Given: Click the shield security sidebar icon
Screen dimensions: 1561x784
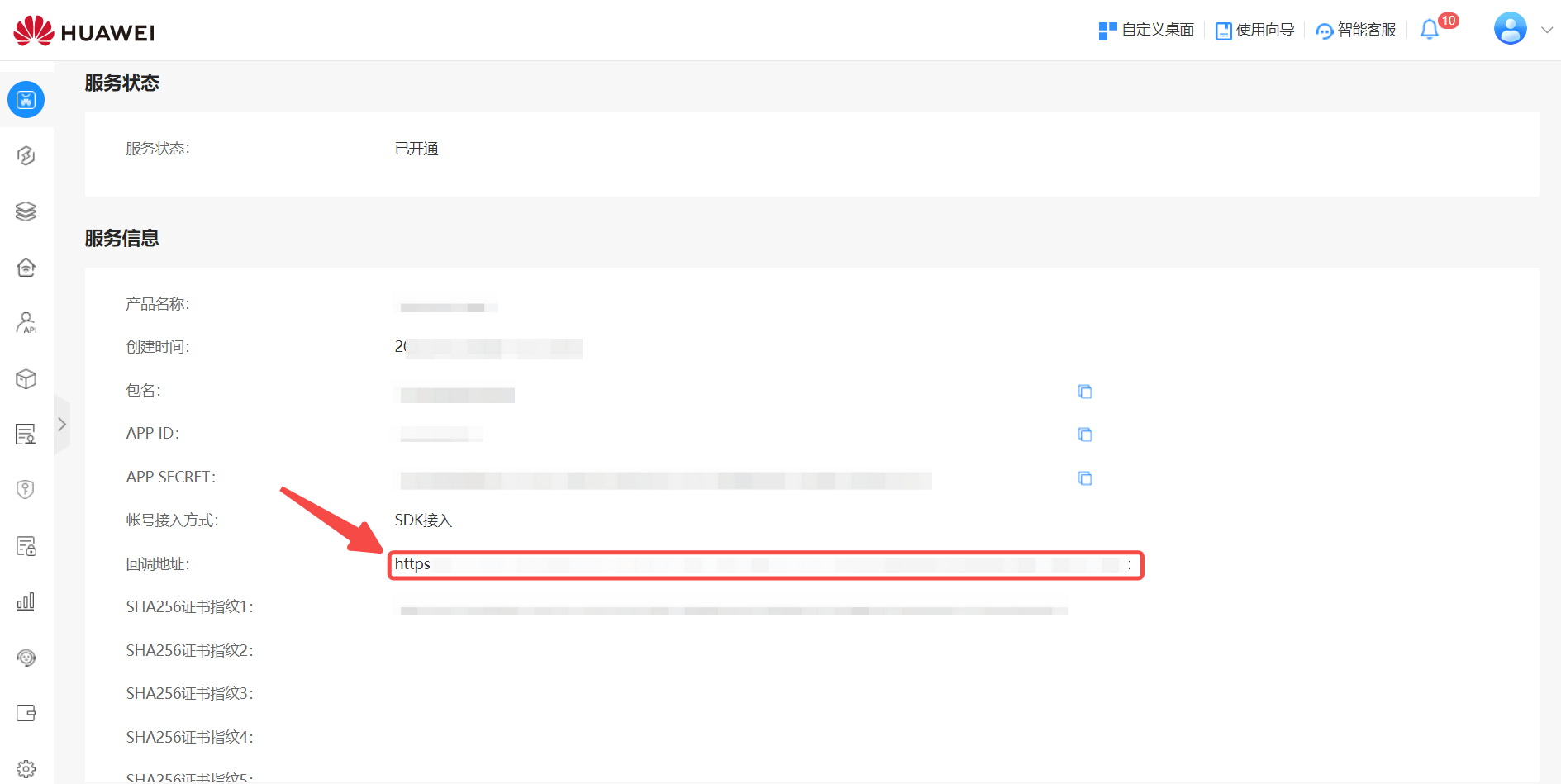Looking at the screenshot, I should point(26,490).
